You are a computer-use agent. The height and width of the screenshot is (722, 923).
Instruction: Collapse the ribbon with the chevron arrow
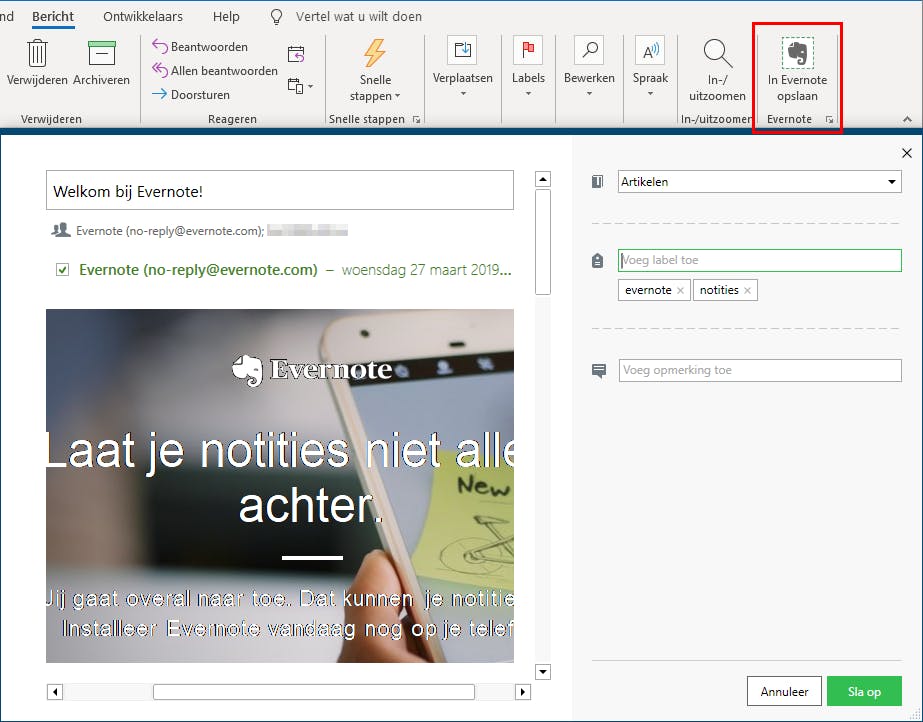coord(907,119)
